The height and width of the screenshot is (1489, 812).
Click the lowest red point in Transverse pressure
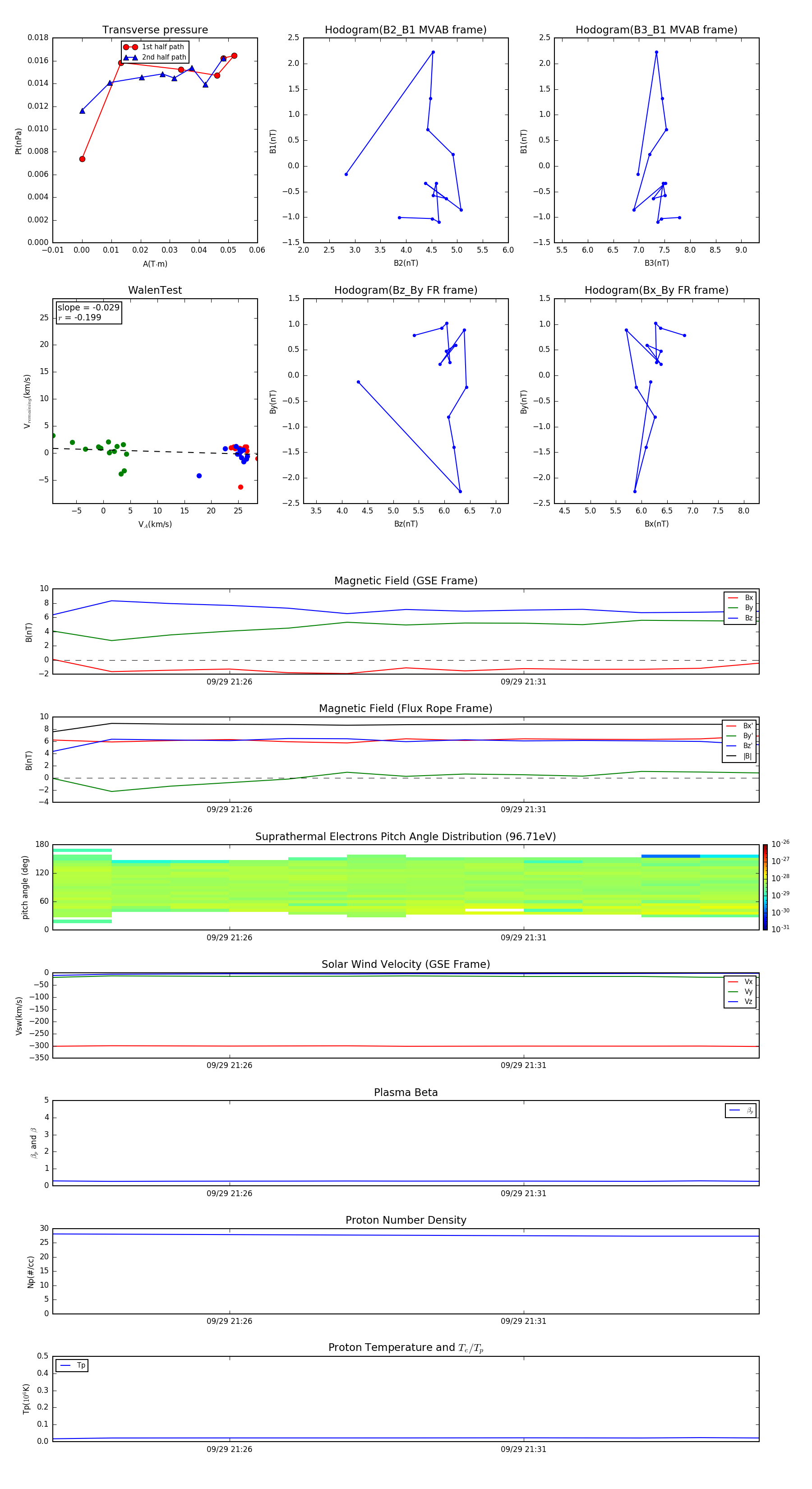coord(82,159)
